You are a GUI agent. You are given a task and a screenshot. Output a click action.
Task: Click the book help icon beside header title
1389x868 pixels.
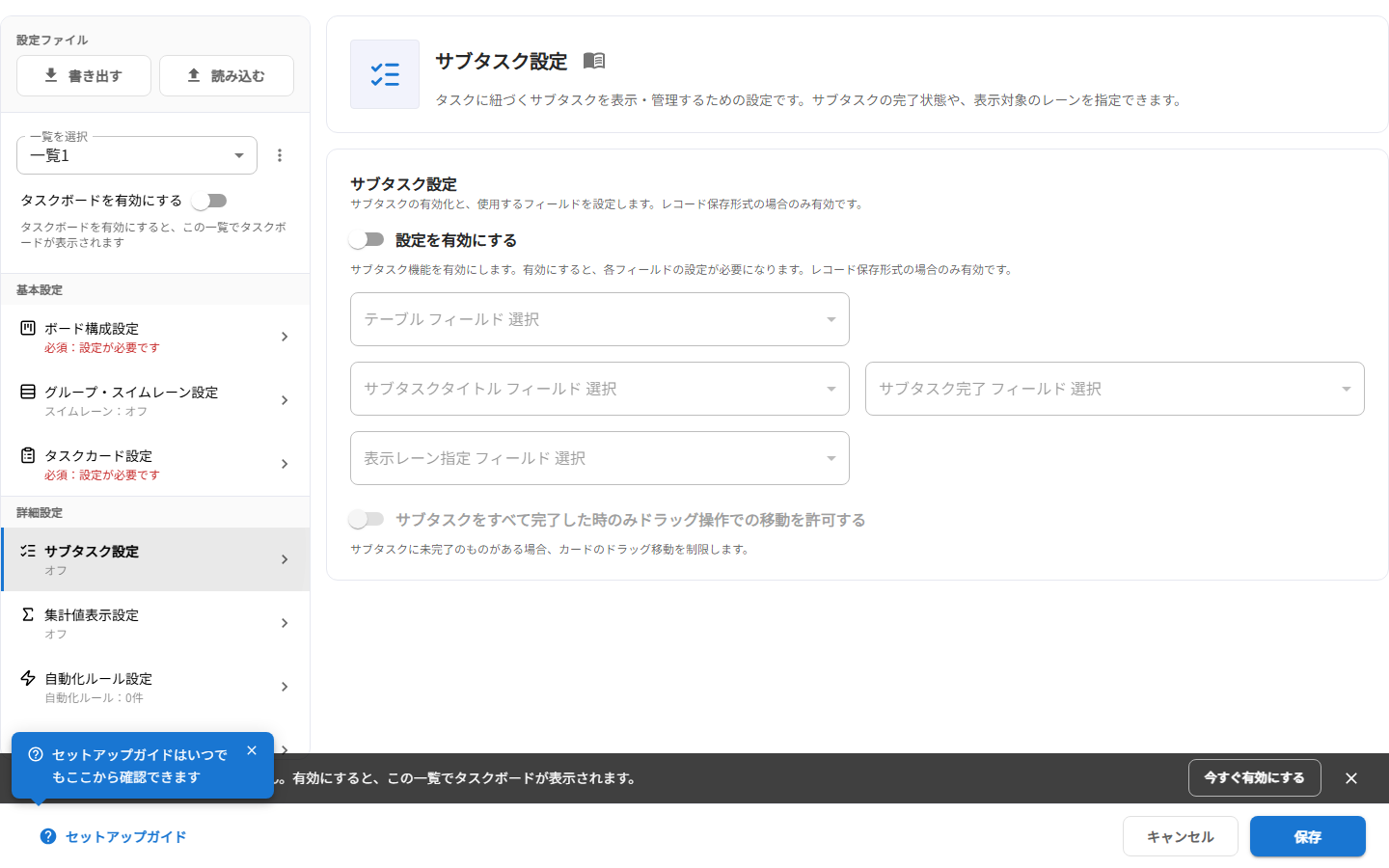[x=594, y=61]
